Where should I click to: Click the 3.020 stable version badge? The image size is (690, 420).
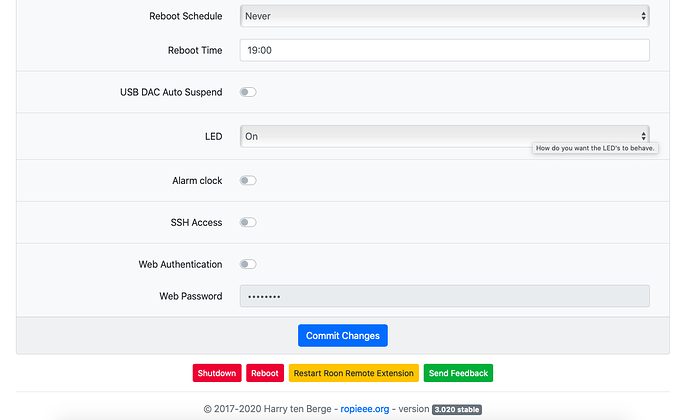[457, 409]
